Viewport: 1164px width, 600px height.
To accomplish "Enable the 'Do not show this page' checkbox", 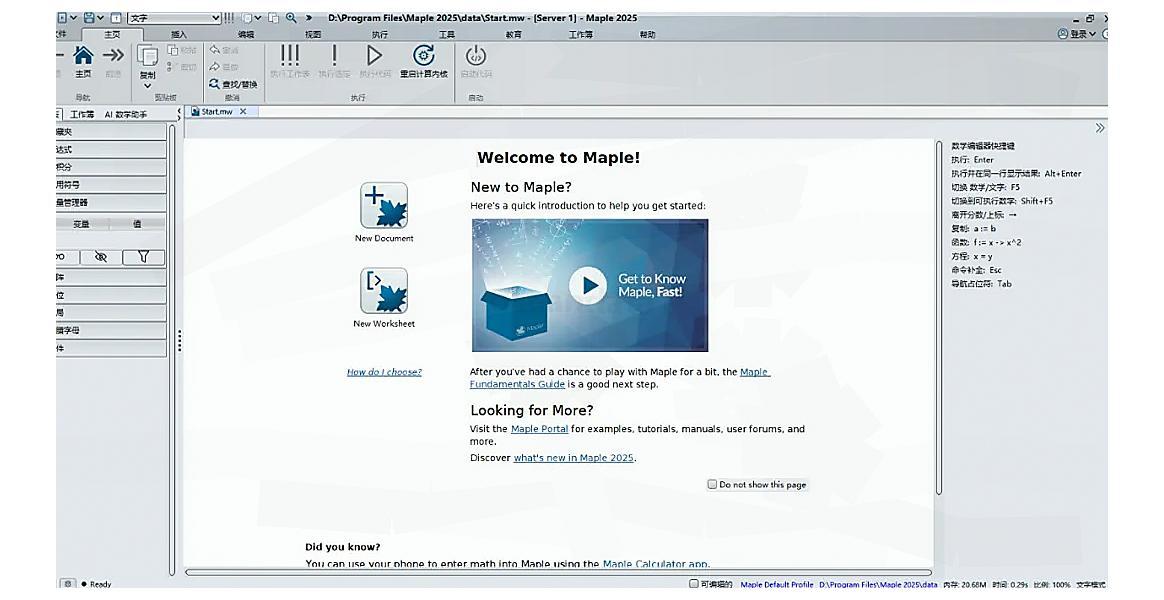I will coord(712,484).
